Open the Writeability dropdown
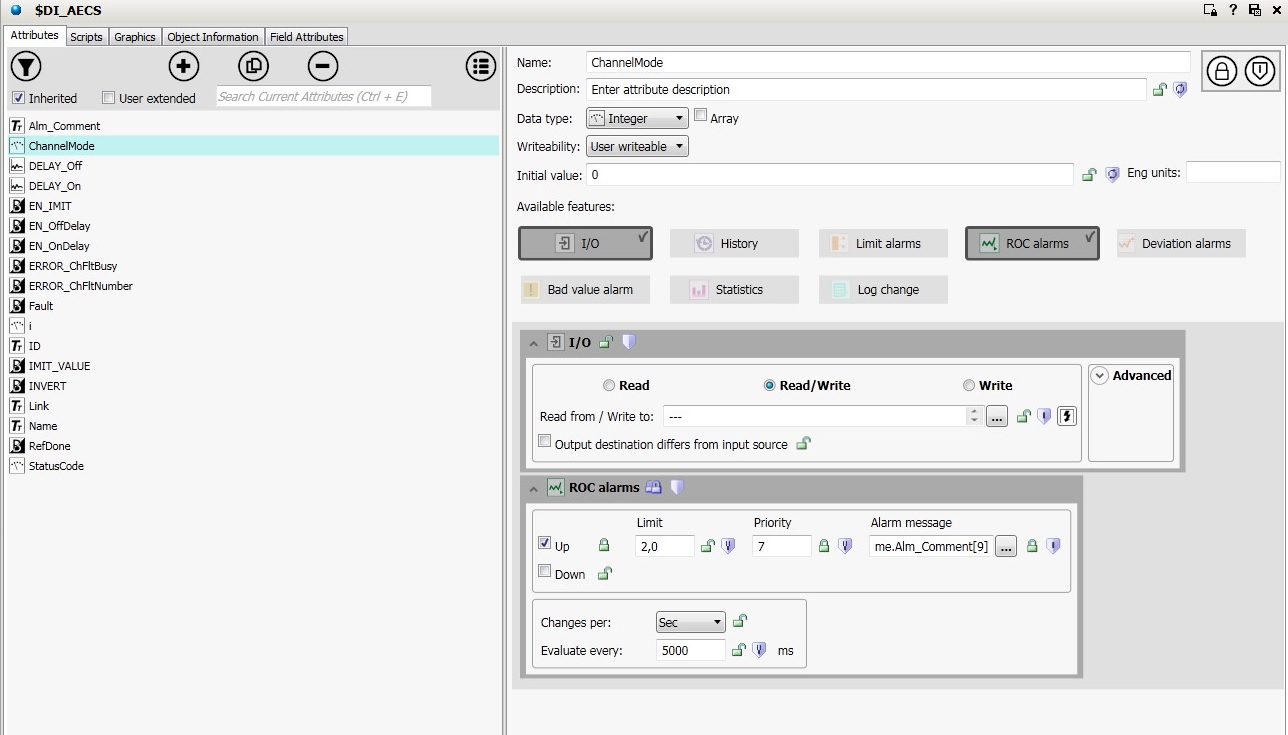The width and height of the screenshot is (1288, 735). coord(637,147)
